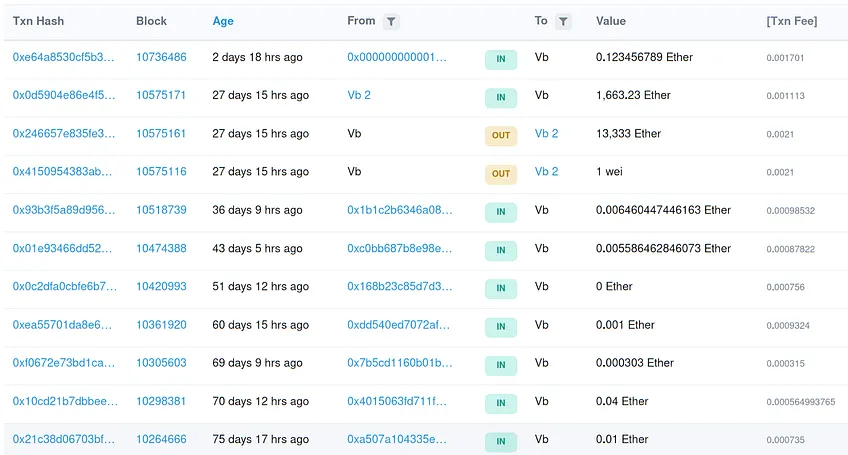Screen dimensions: 848x455
Task: Click the Value column header
Action: click(611, 21)
